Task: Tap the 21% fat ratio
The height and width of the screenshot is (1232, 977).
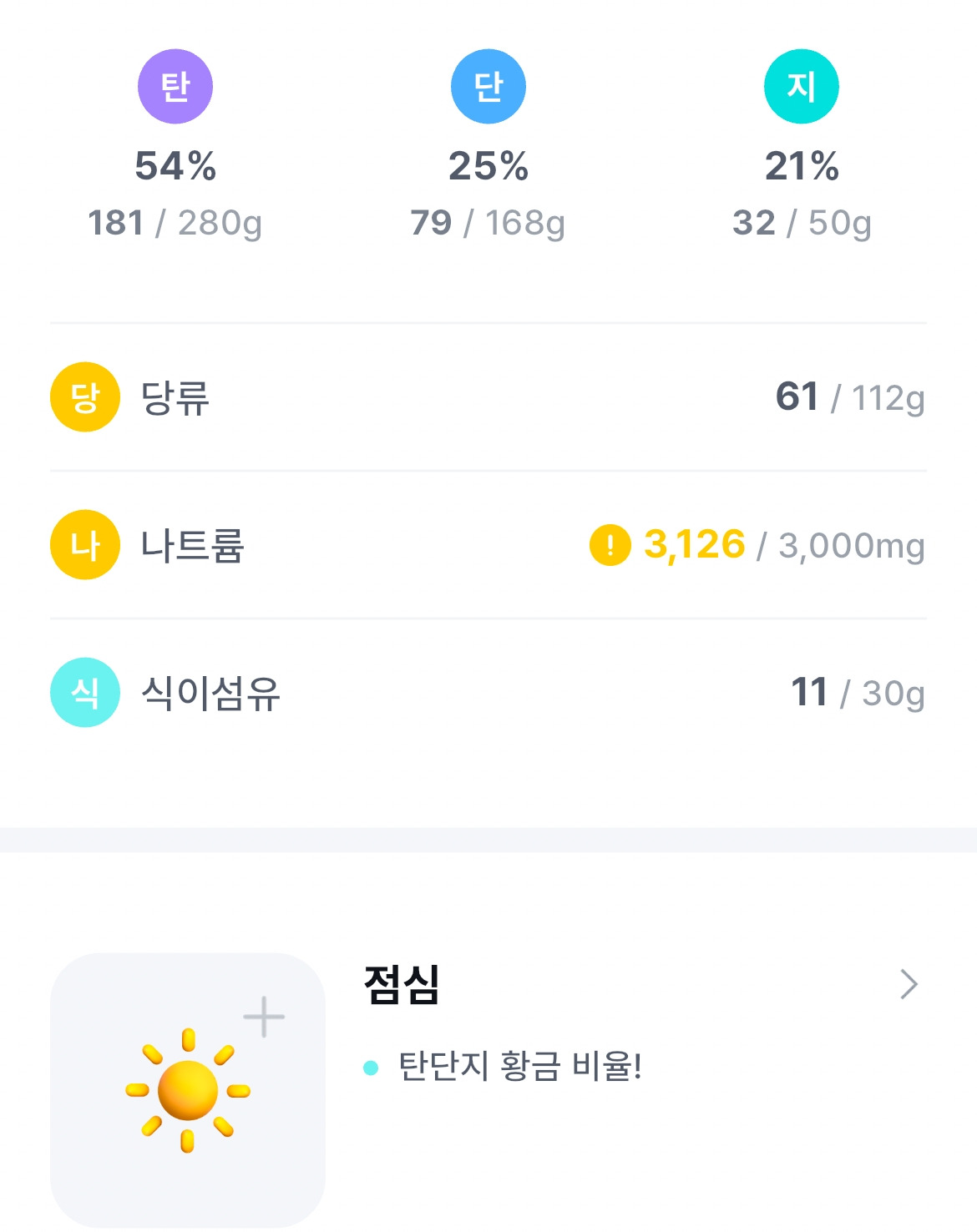Action: 802,166
